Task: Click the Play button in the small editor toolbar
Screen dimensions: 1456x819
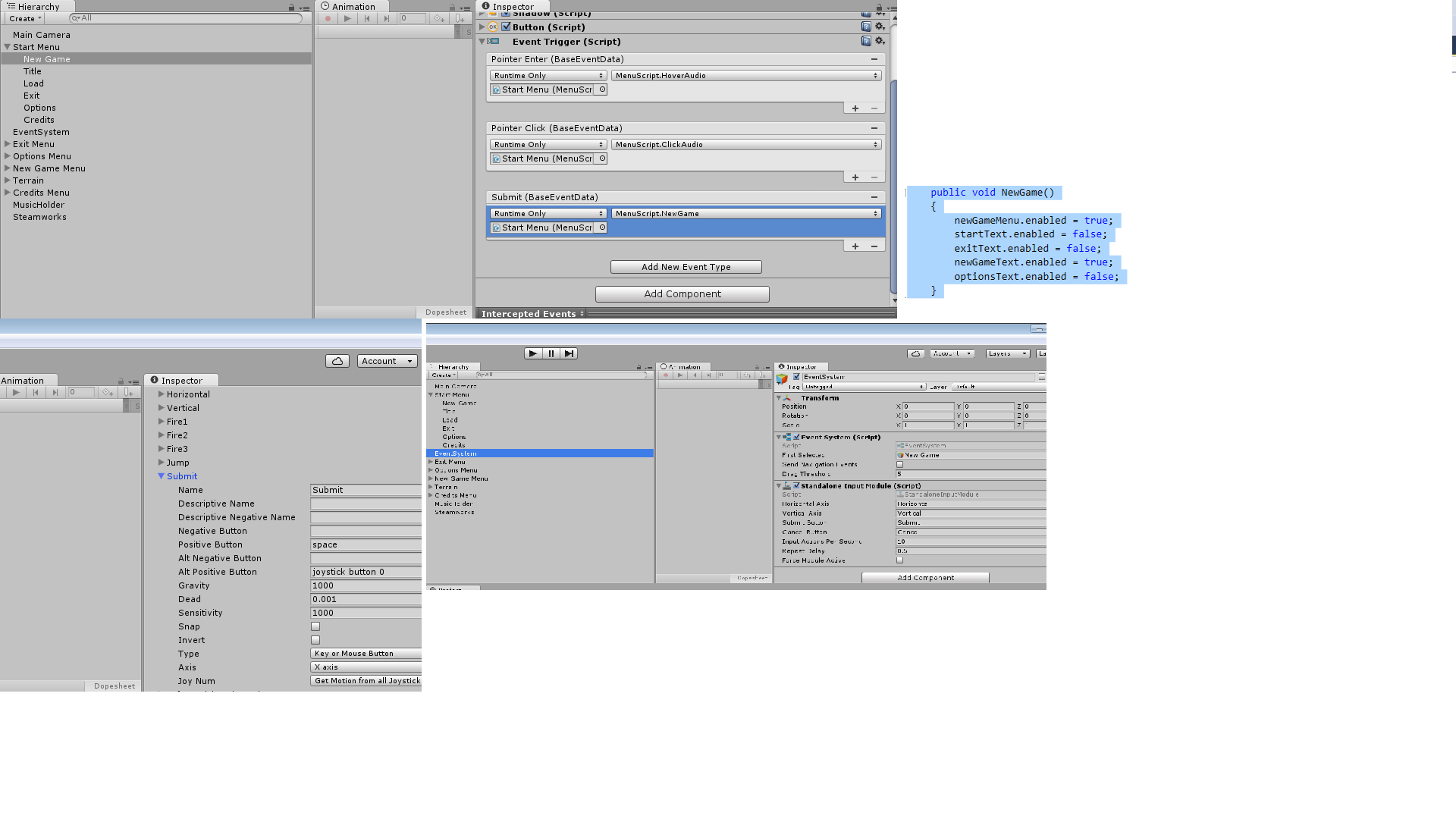Action: pos(533,353)
